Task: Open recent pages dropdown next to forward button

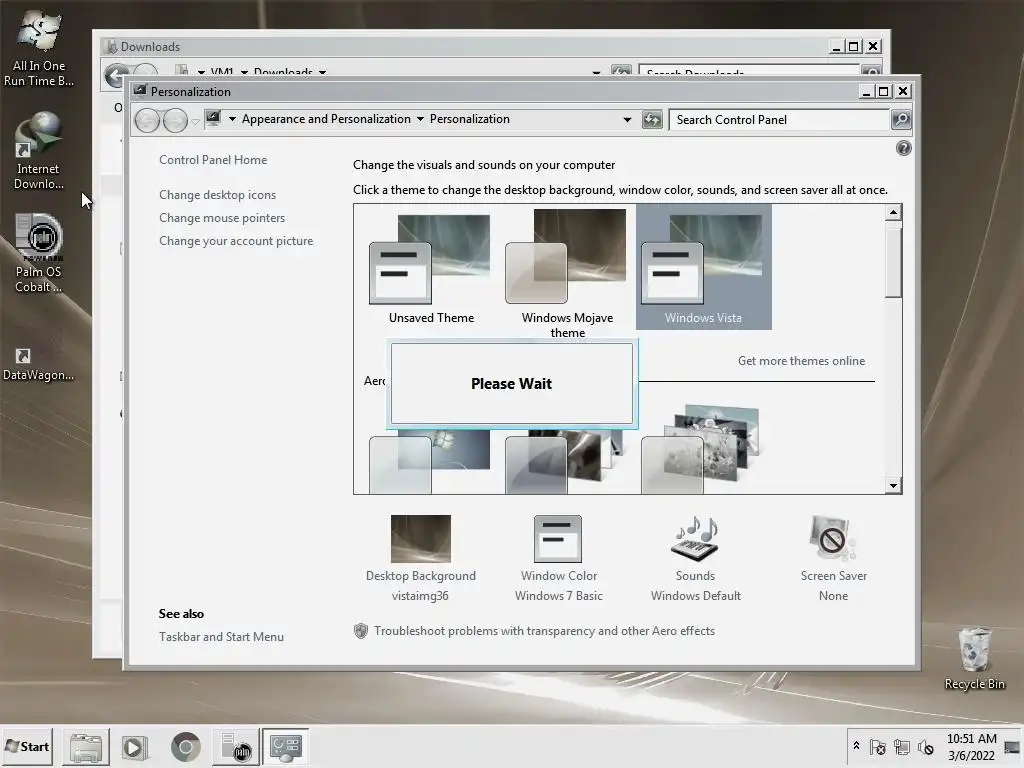Action: pos(195,121)
